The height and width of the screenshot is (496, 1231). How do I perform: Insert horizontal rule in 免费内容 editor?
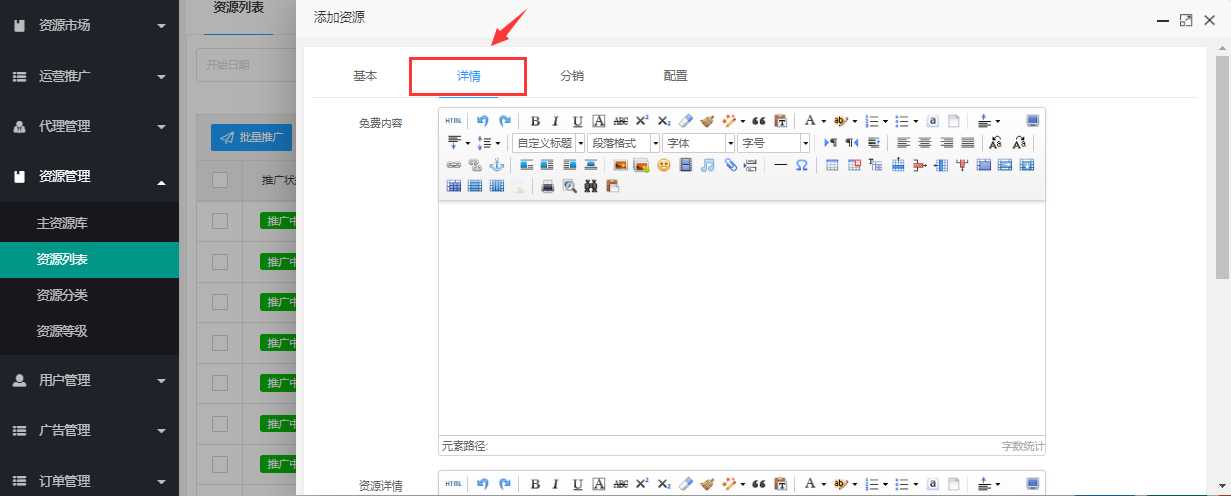[x=780, y=165]
